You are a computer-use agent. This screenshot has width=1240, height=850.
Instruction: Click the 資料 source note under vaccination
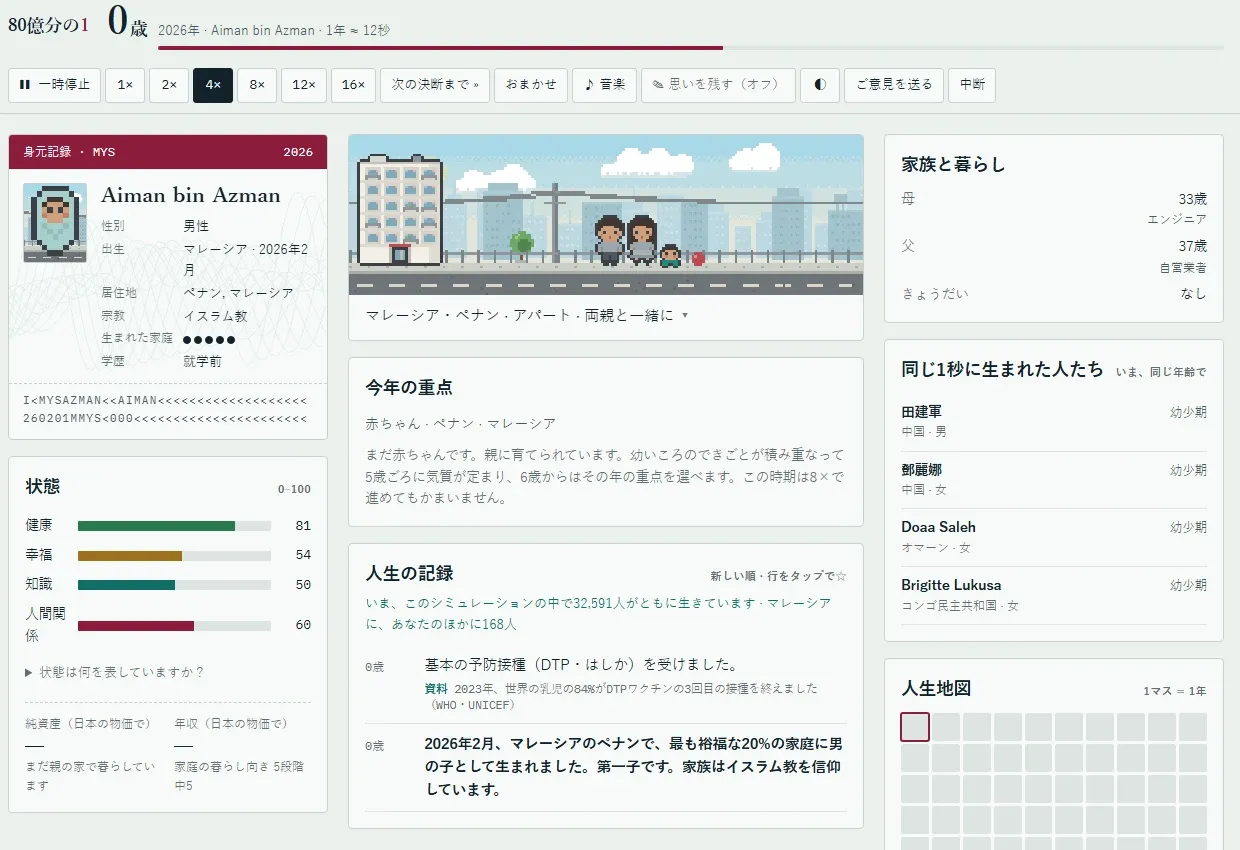point(621,696)
